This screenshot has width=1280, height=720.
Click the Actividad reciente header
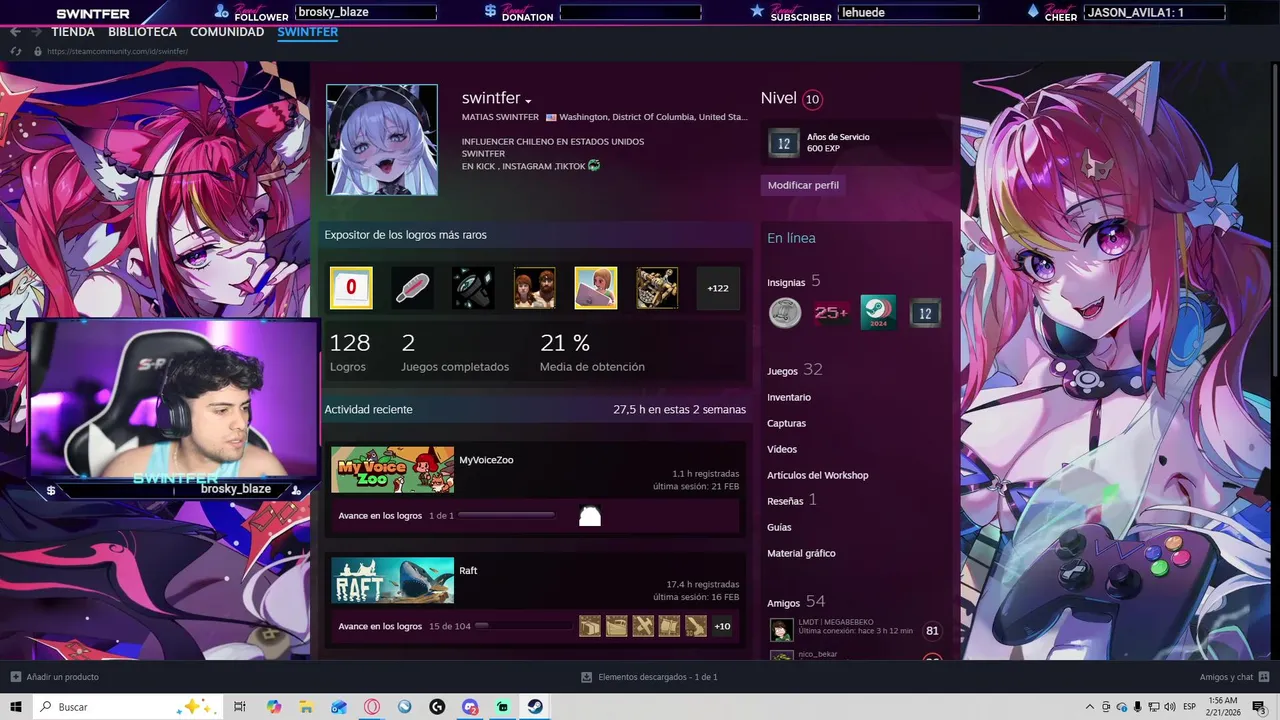click(x=368, y=410)
